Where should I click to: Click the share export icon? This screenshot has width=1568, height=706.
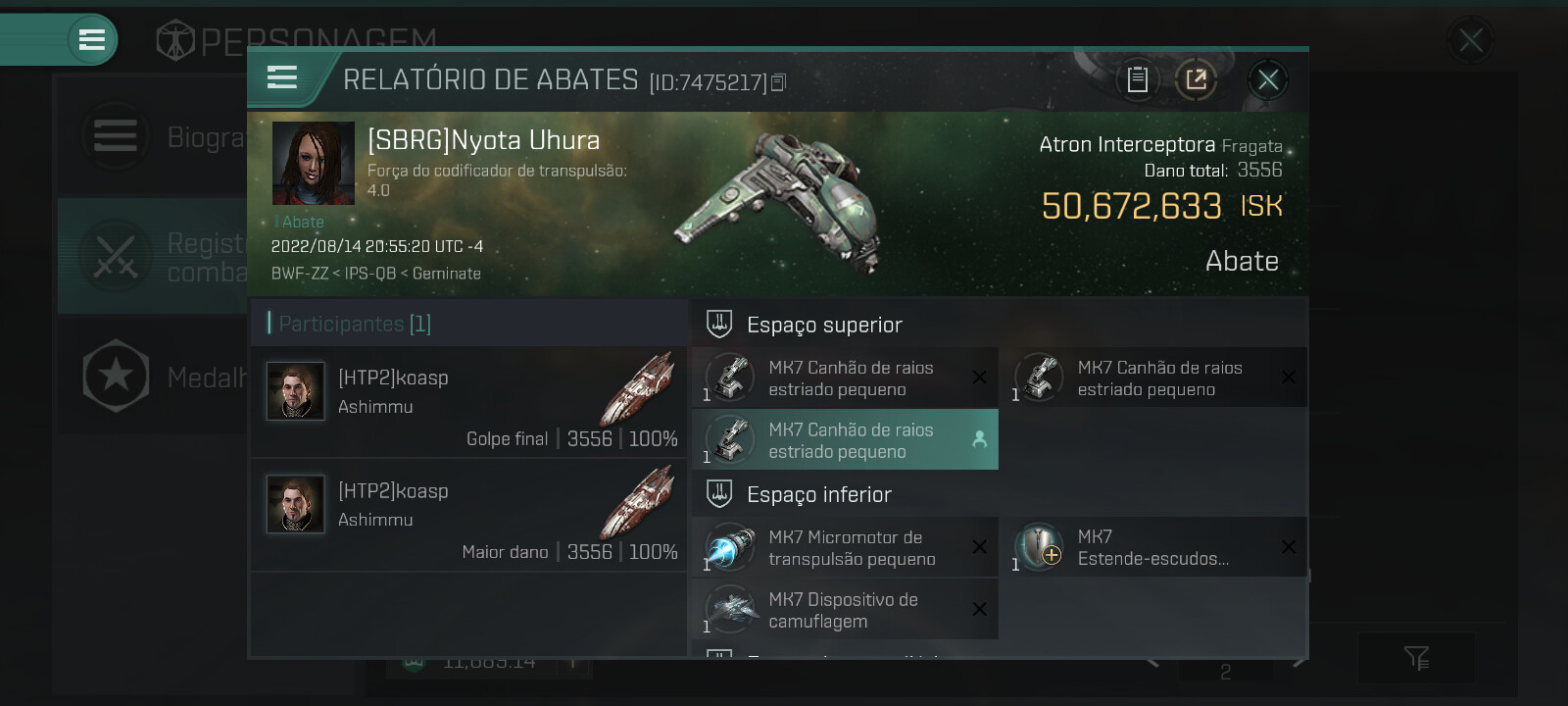tap(1196, 79)
